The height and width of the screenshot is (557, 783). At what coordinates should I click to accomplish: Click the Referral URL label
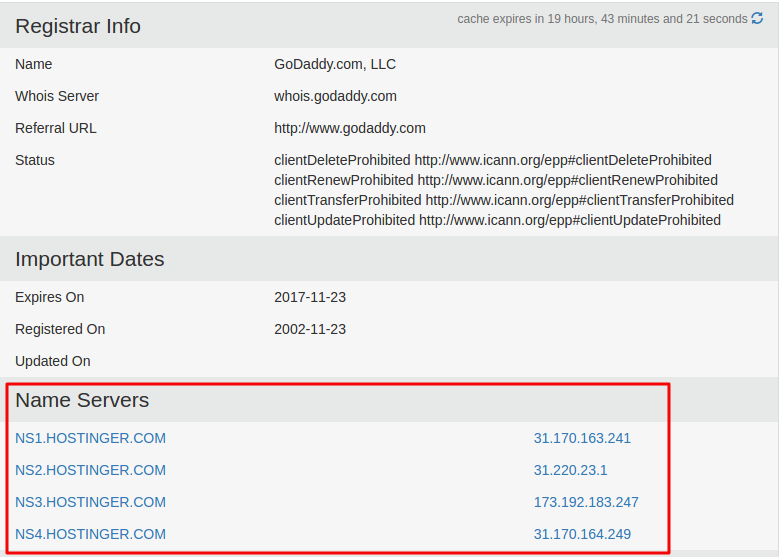tap(56, 128)
